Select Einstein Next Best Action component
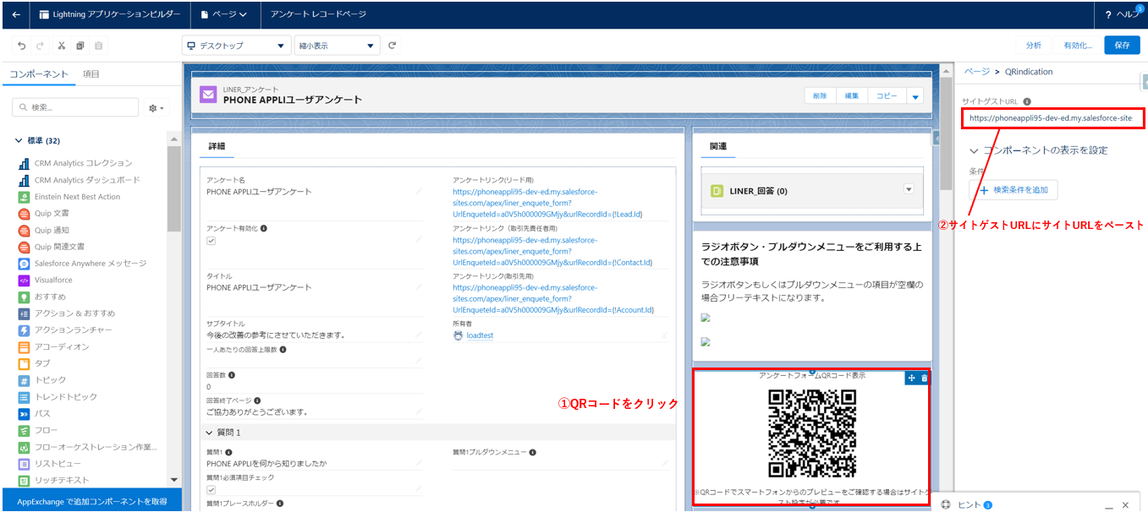 coord(77,196)
